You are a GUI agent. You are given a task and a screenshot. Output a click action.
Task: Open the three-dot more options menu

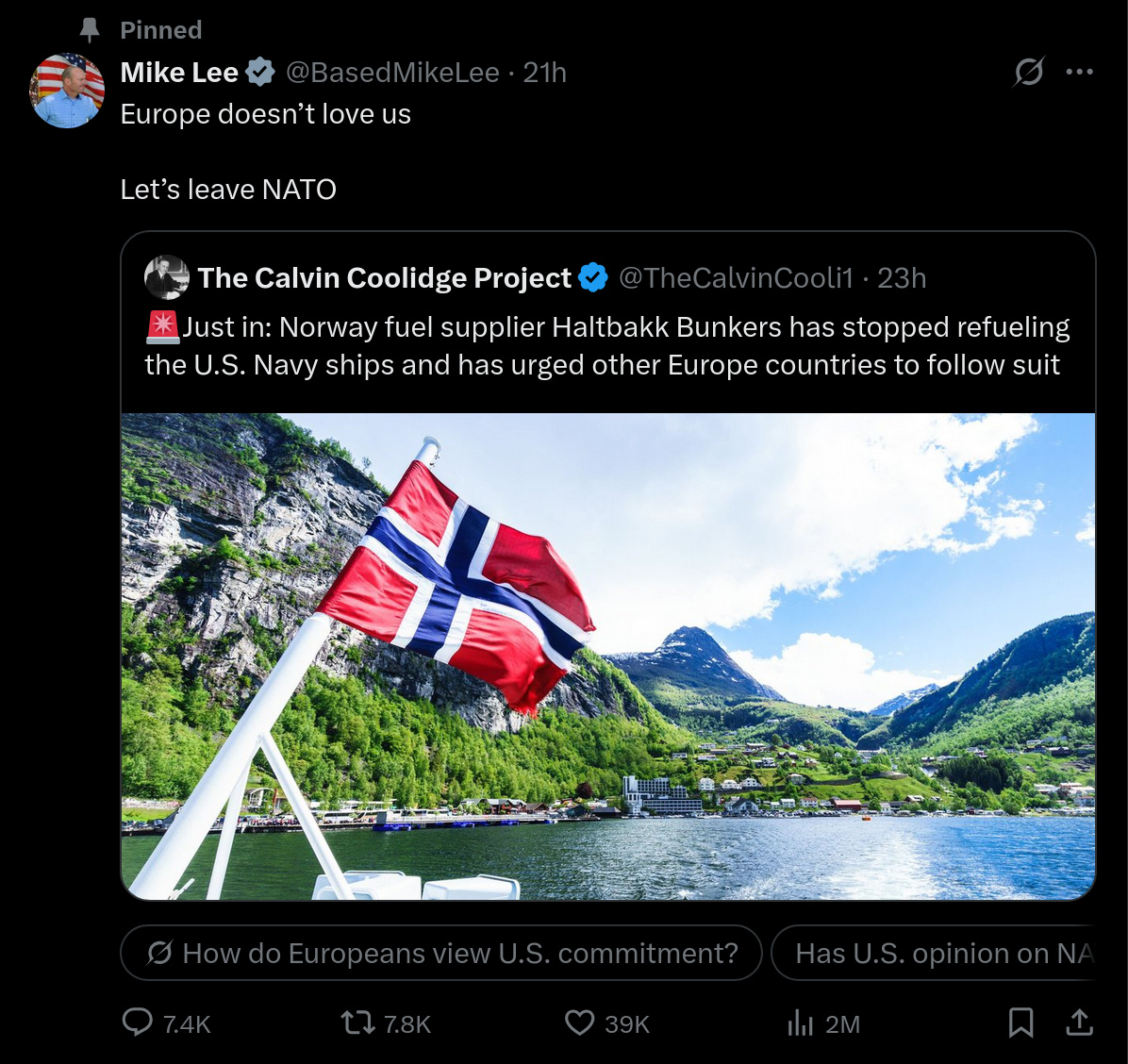coord(1079,72)
